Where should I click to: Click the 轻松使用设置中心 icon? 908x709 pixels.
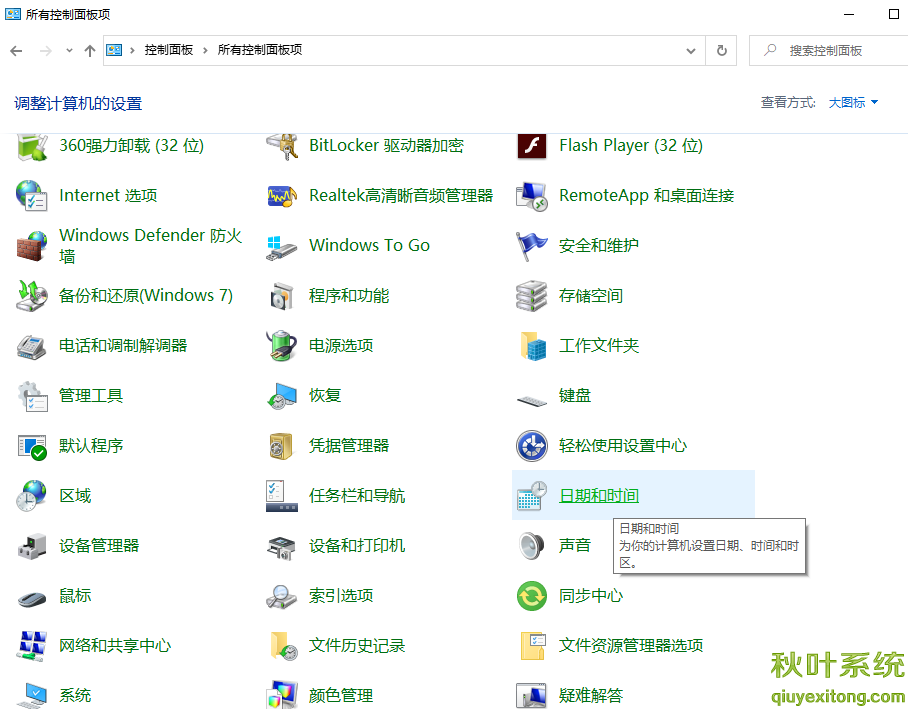point(532,445)
